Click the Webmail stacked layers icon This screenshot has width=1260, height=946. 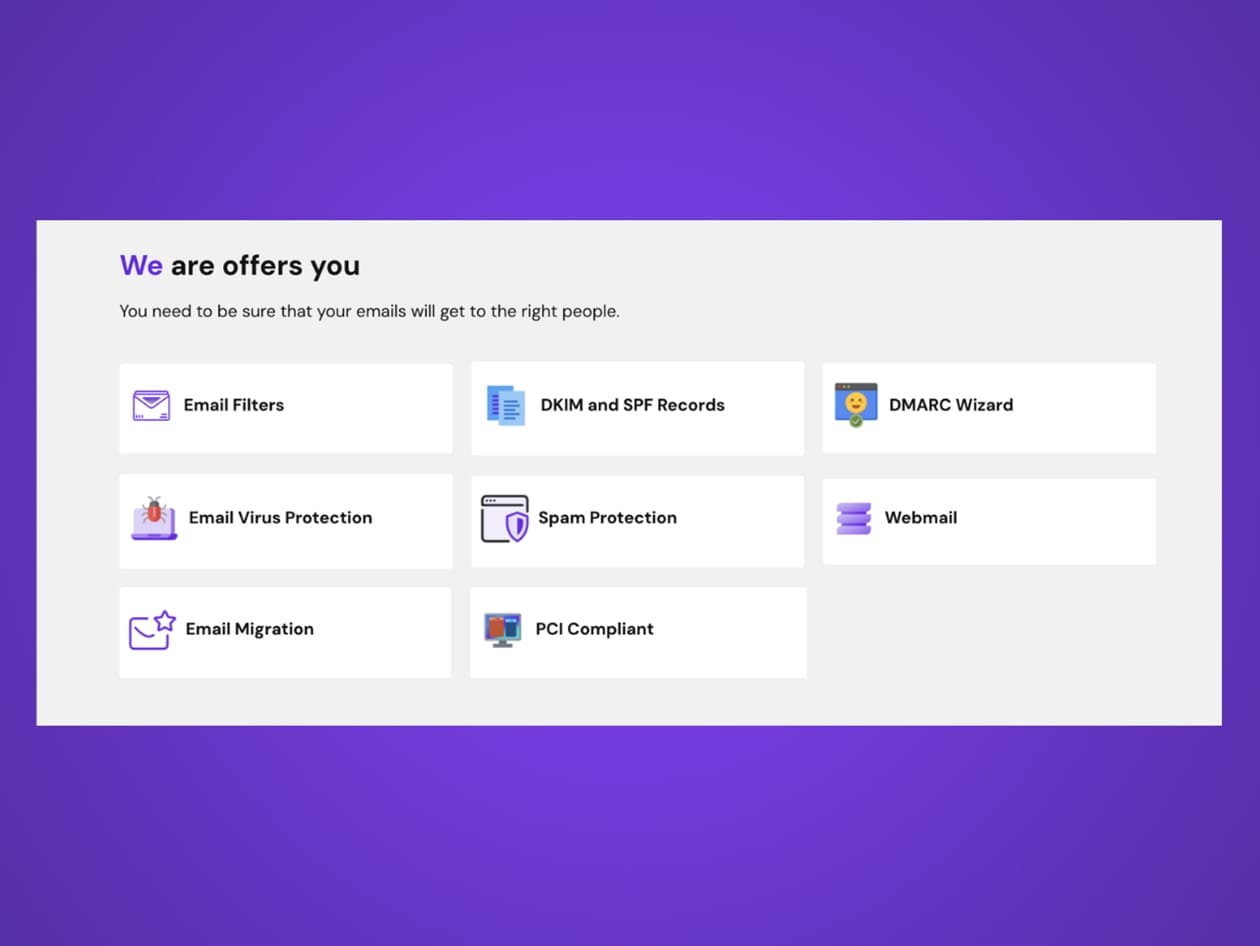(x=853, y=518)
